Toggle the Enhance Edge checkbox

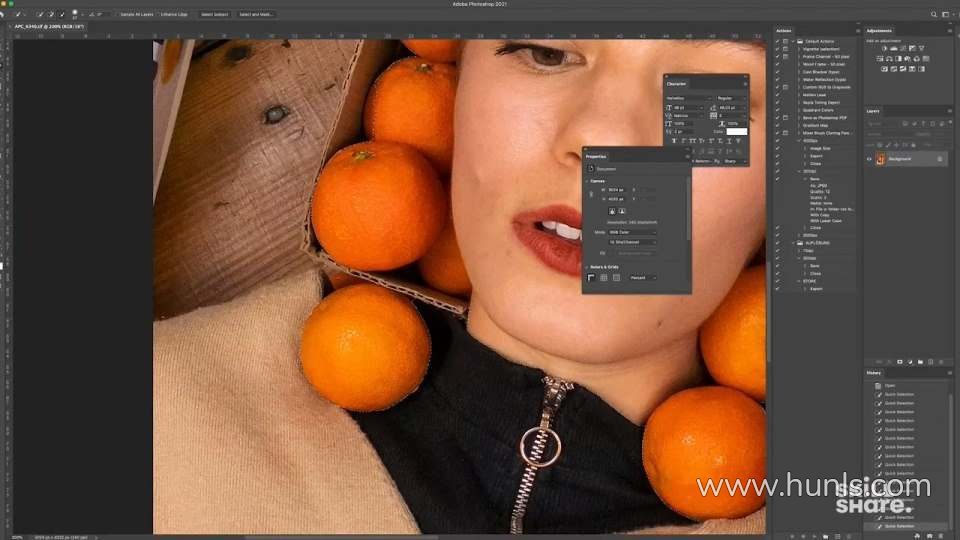point(158,14)
